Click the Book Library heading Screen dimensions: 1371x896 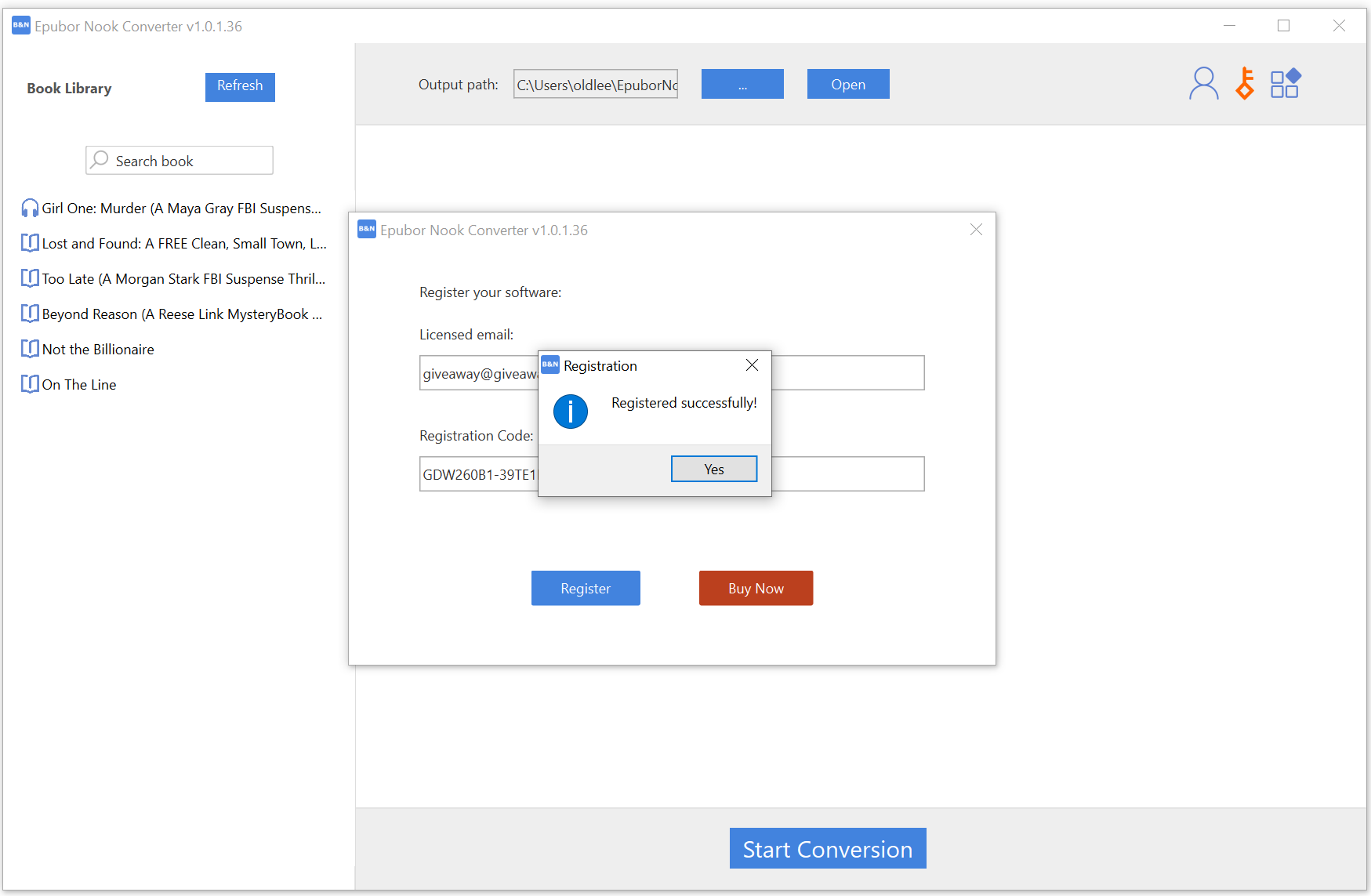(x=69, y=89)
